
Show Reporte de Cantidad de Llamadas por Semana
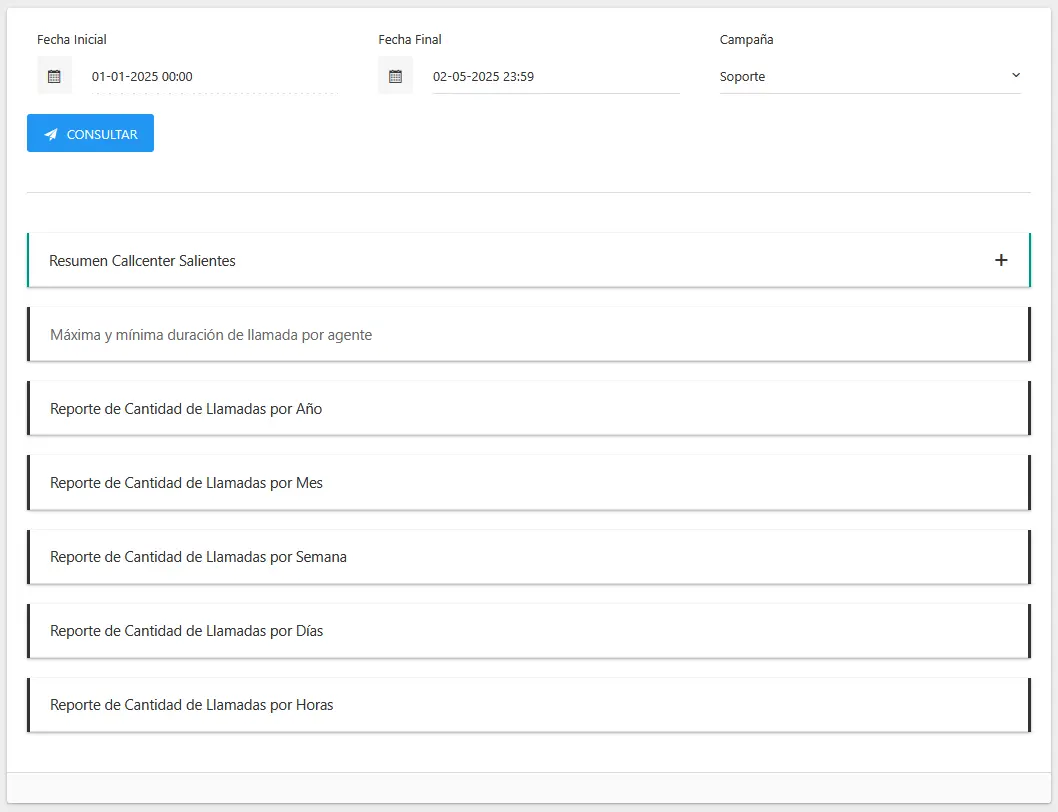(x=198, y=557)
